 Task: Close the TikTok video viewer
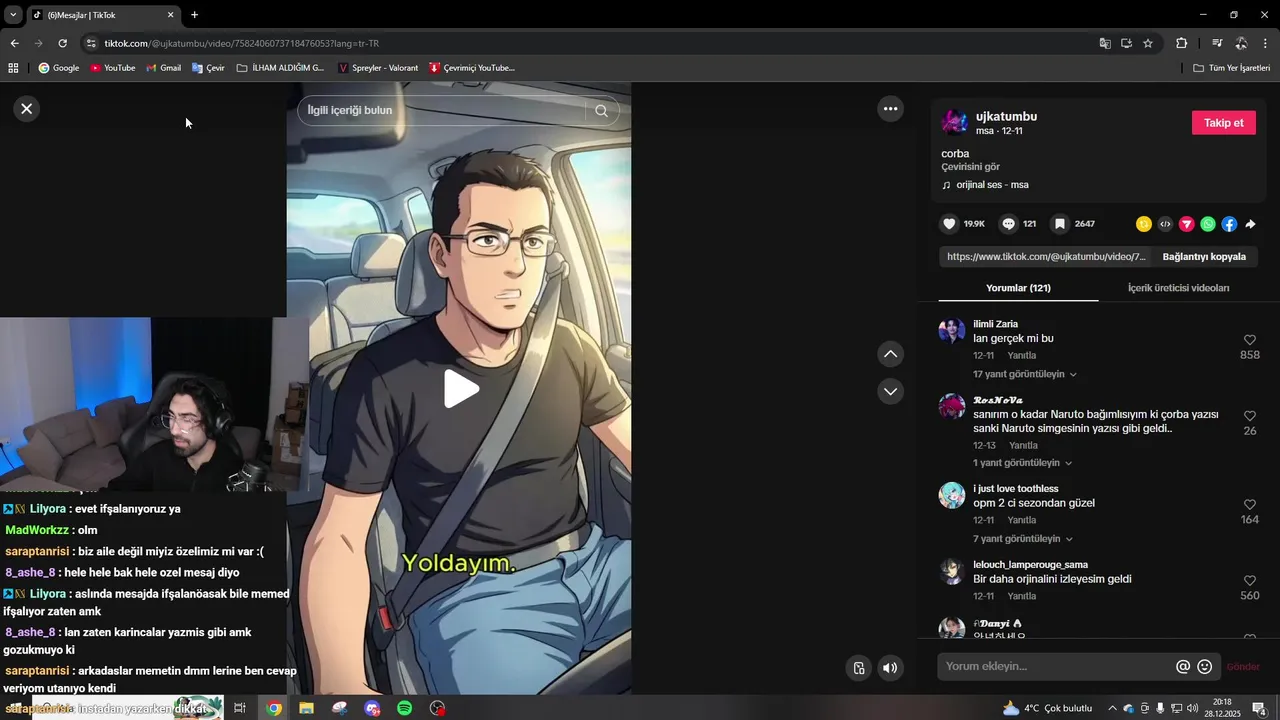pos(27,109)
